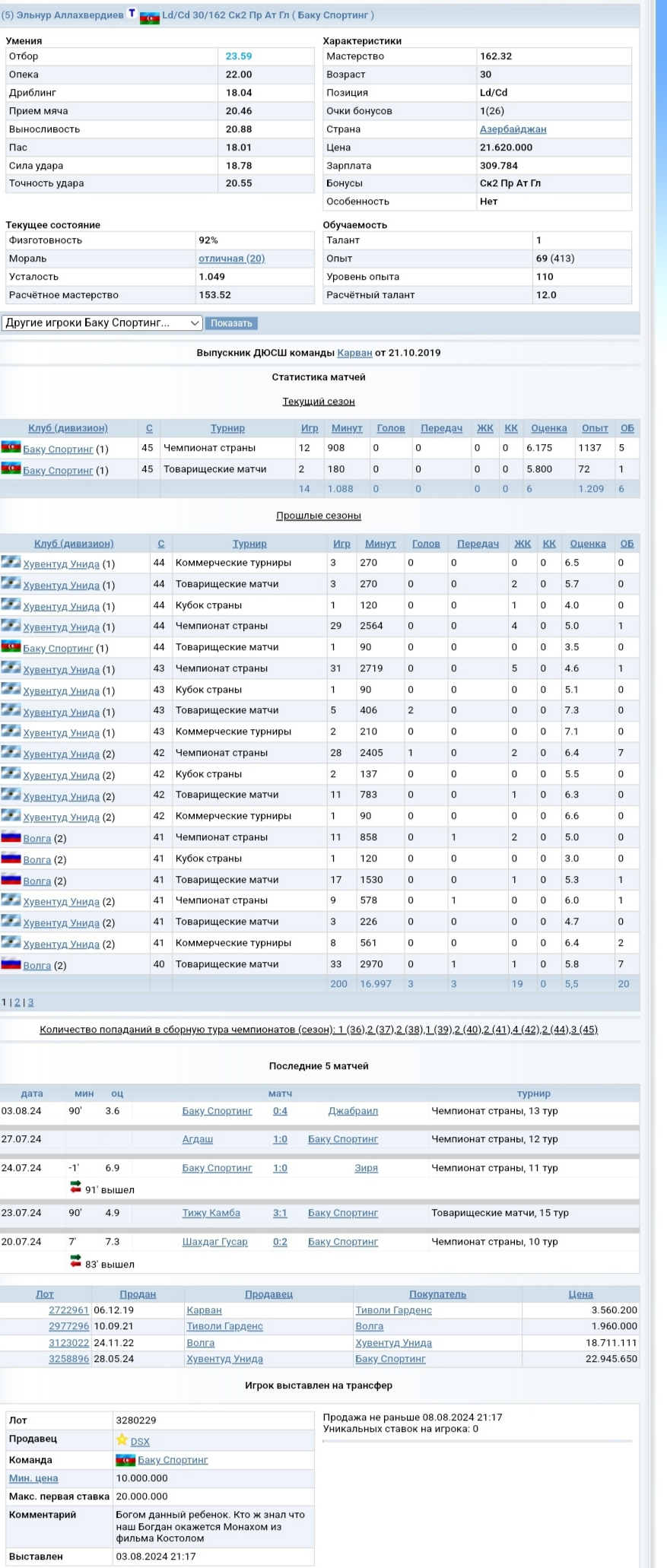667x1568 pixels.
Task: Go to page 3 of past seasons
Action: 30,1002
